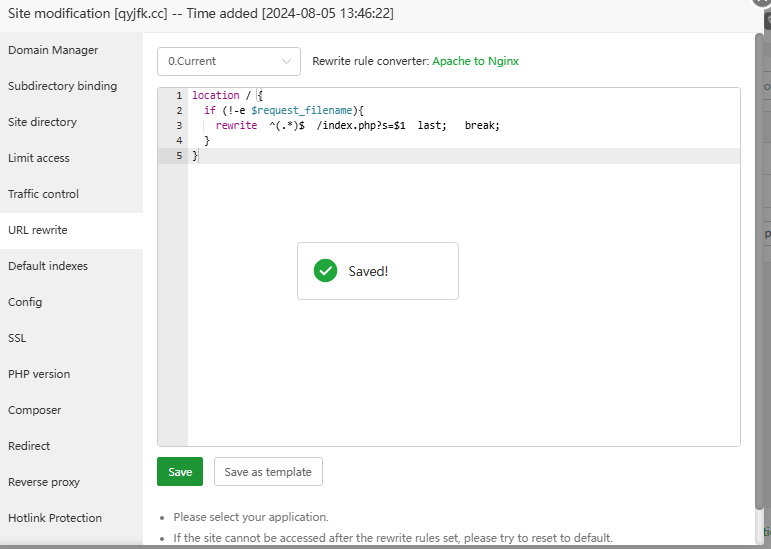The height and width of the screenshot is (549, 771).
Task: Click the green checkmark in Saved toast
Action: 325,271
